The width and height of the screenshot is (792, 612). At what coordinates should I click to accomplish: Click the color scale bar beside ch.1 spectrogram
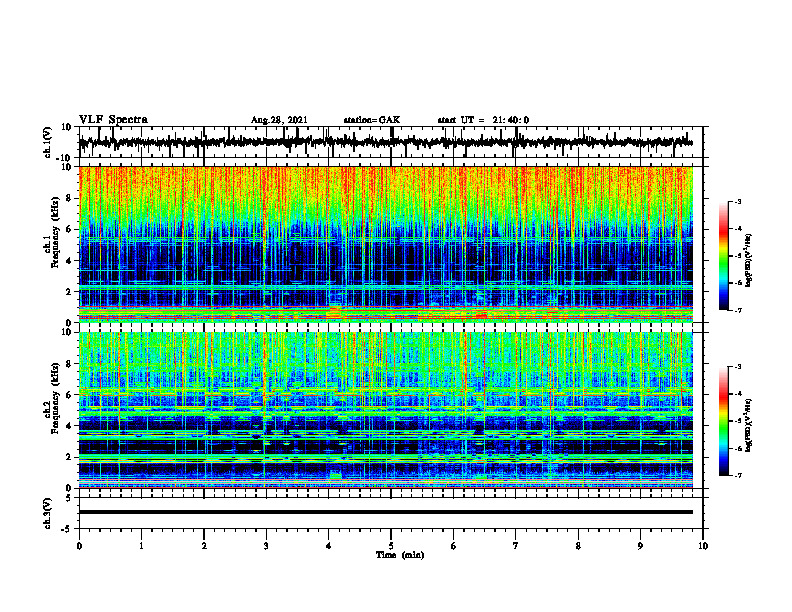point(723,256)
